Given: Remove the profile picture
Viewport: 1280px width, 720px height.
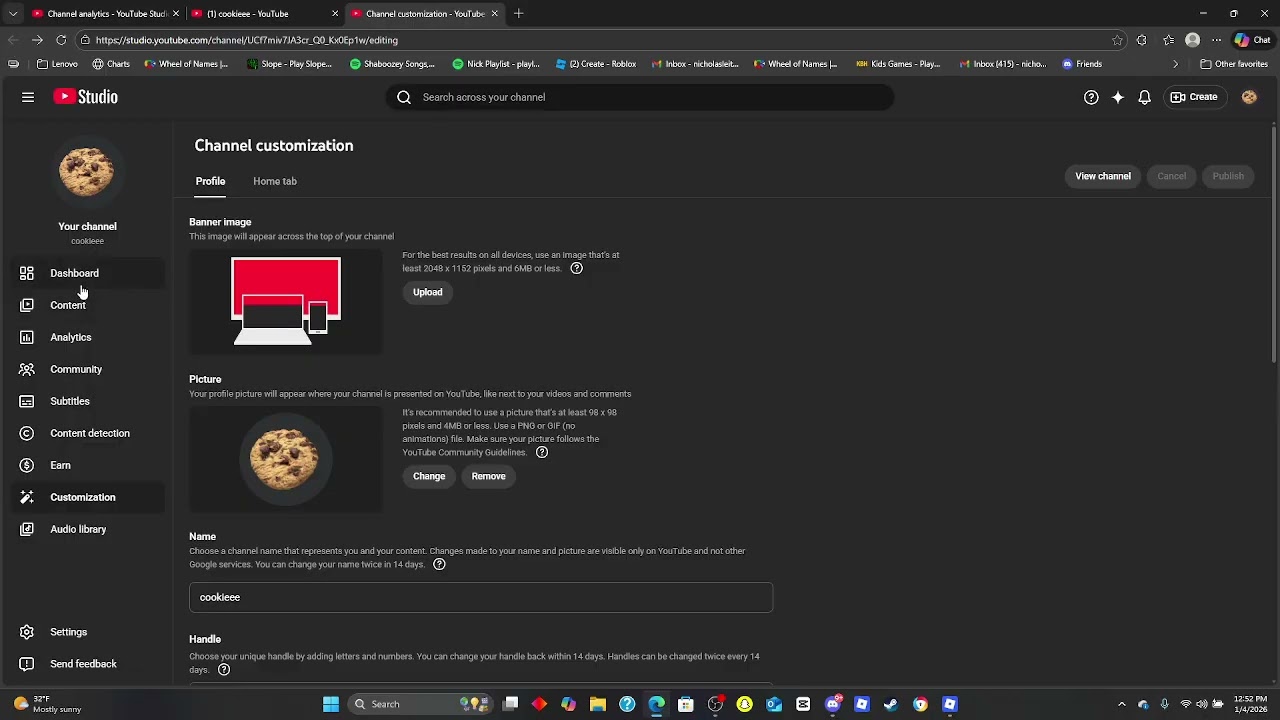Looking at the screenshot, I should [x=489, y=476].
